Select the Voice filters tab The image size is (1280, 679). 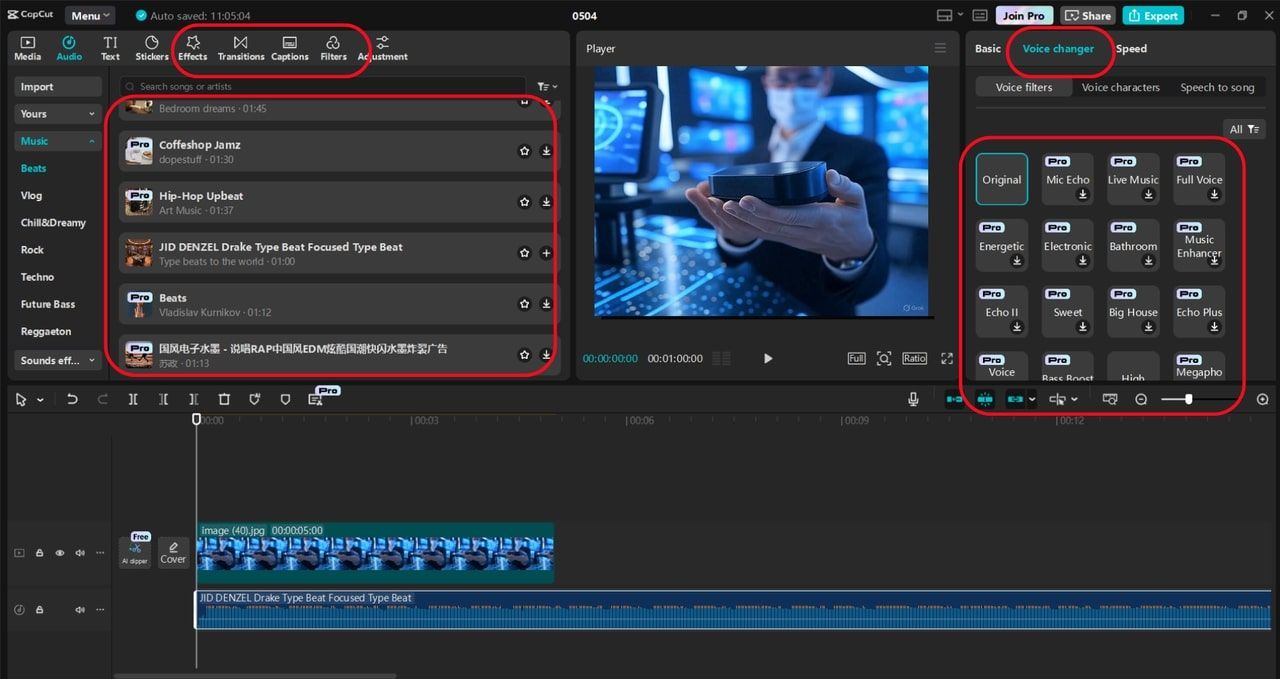(1024, 87)
